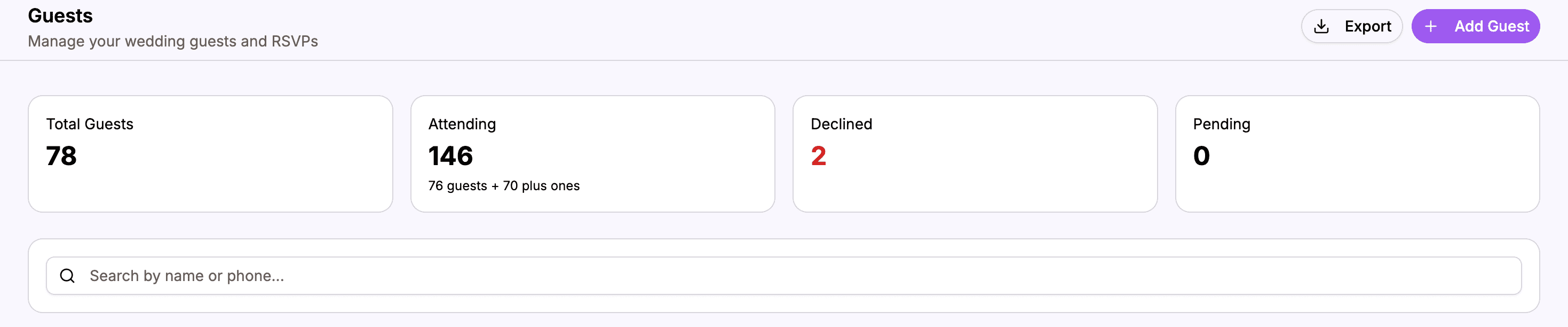Click the 76 guests plus 70 plus ones breakdown
This screenshot has height=327, width=1568.
click(x=504, y=186)
